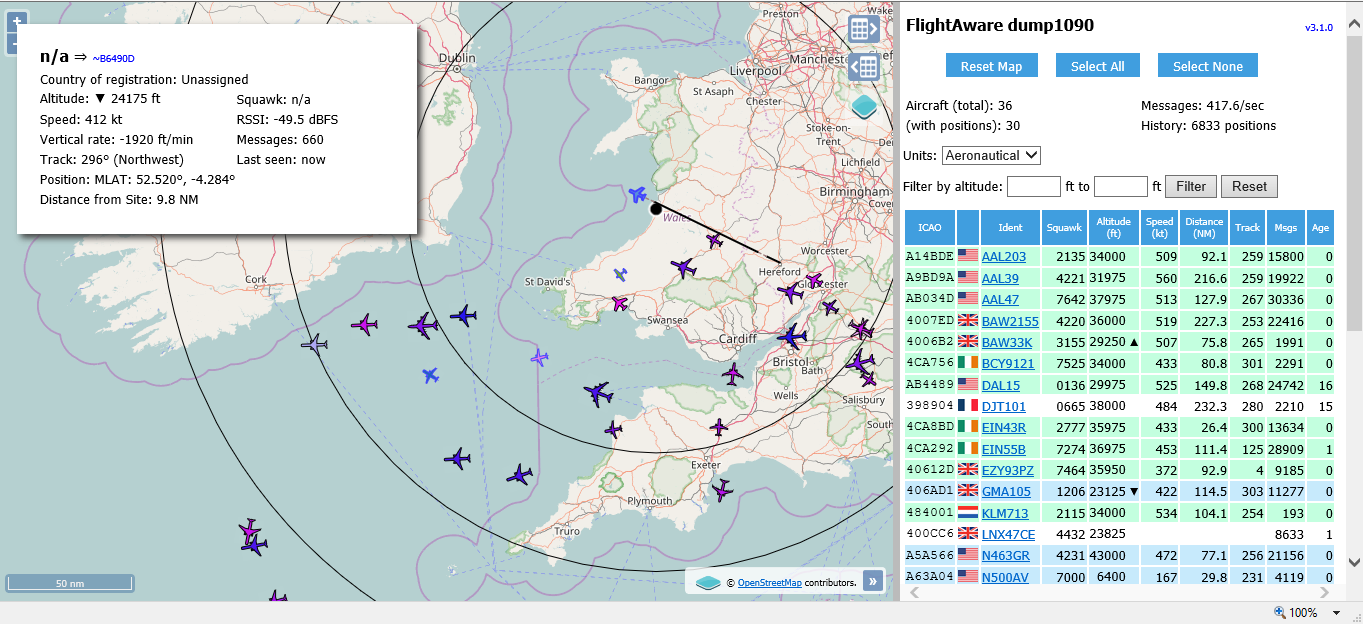Click the scroll-down arrow of the aircraft list
Image resolution: width=1363 pixels, height=624 pixels.
(x=1354, y=562)
